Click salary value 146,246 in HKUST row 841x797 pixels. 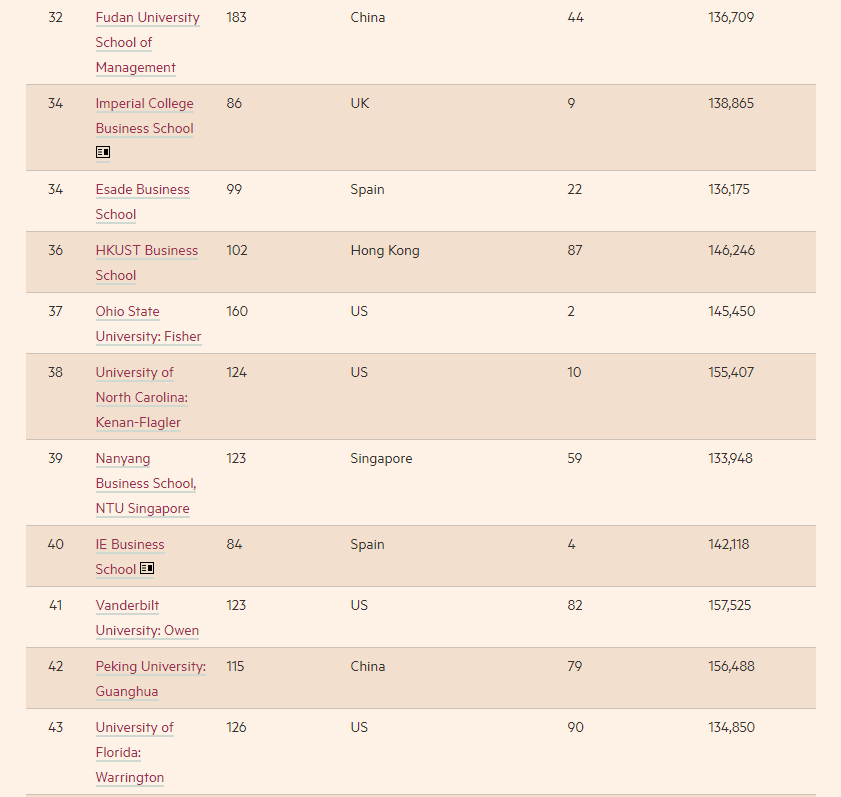[x=731, y=250]
